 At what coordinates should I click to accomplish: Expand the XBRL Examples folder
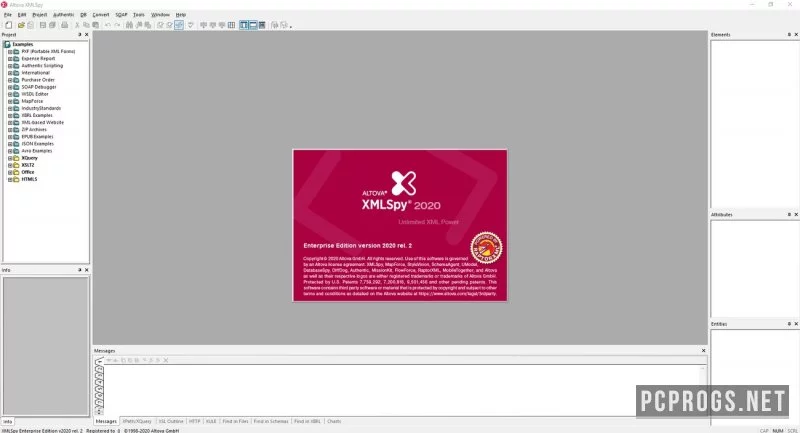click(10, 116)
